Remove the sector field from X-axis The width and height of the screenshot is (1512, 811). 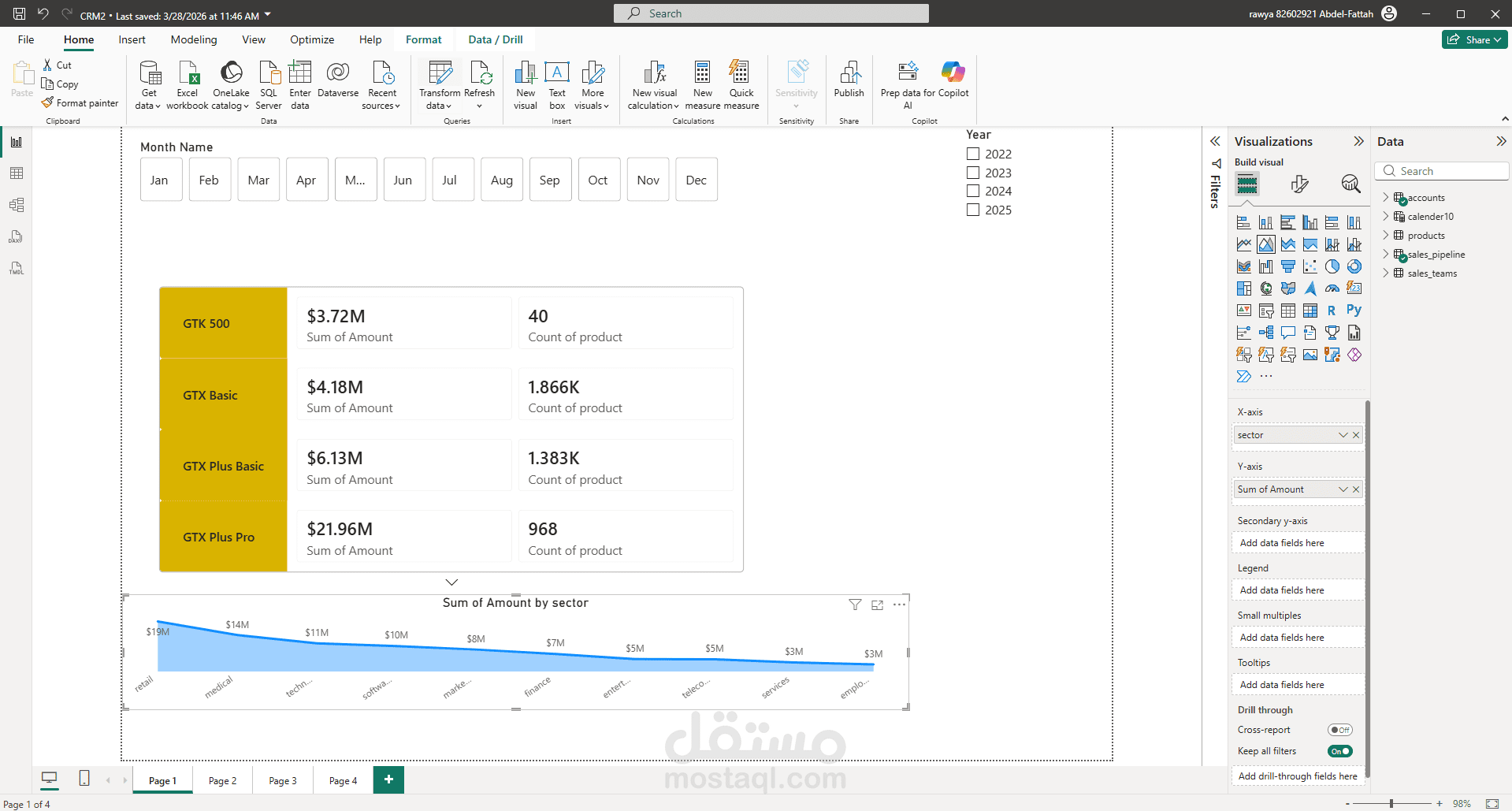coord(1356,435)
